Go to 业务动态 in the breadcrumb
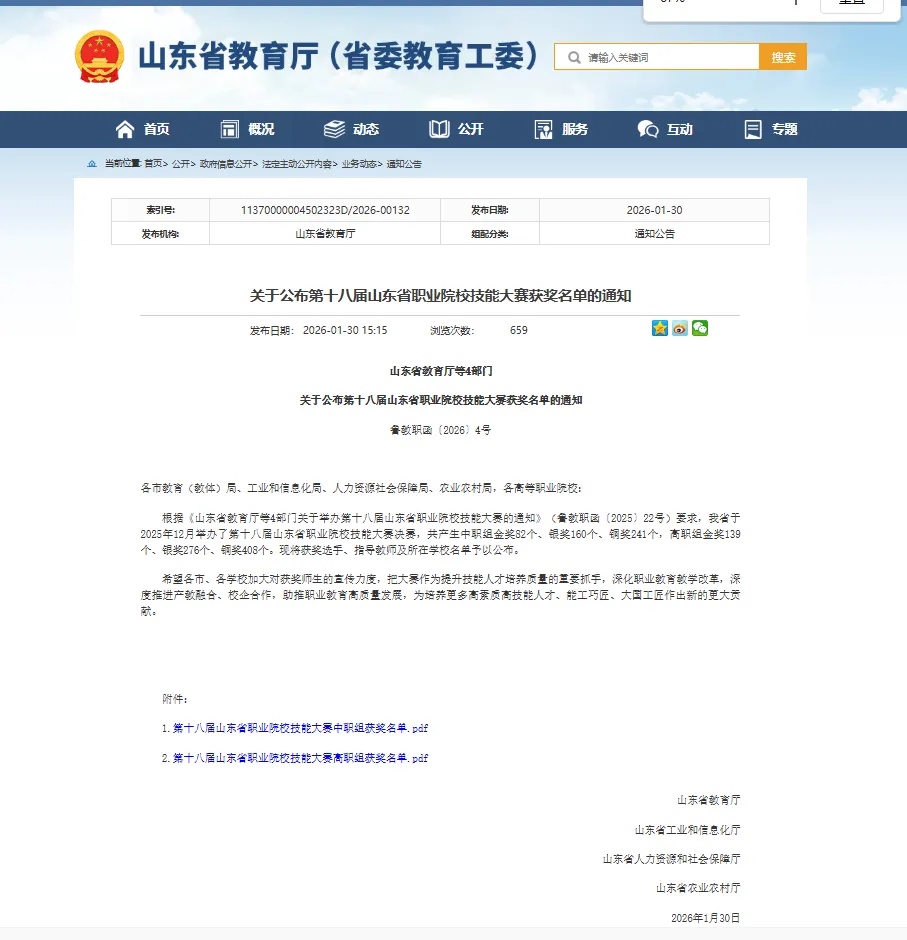 359,164
